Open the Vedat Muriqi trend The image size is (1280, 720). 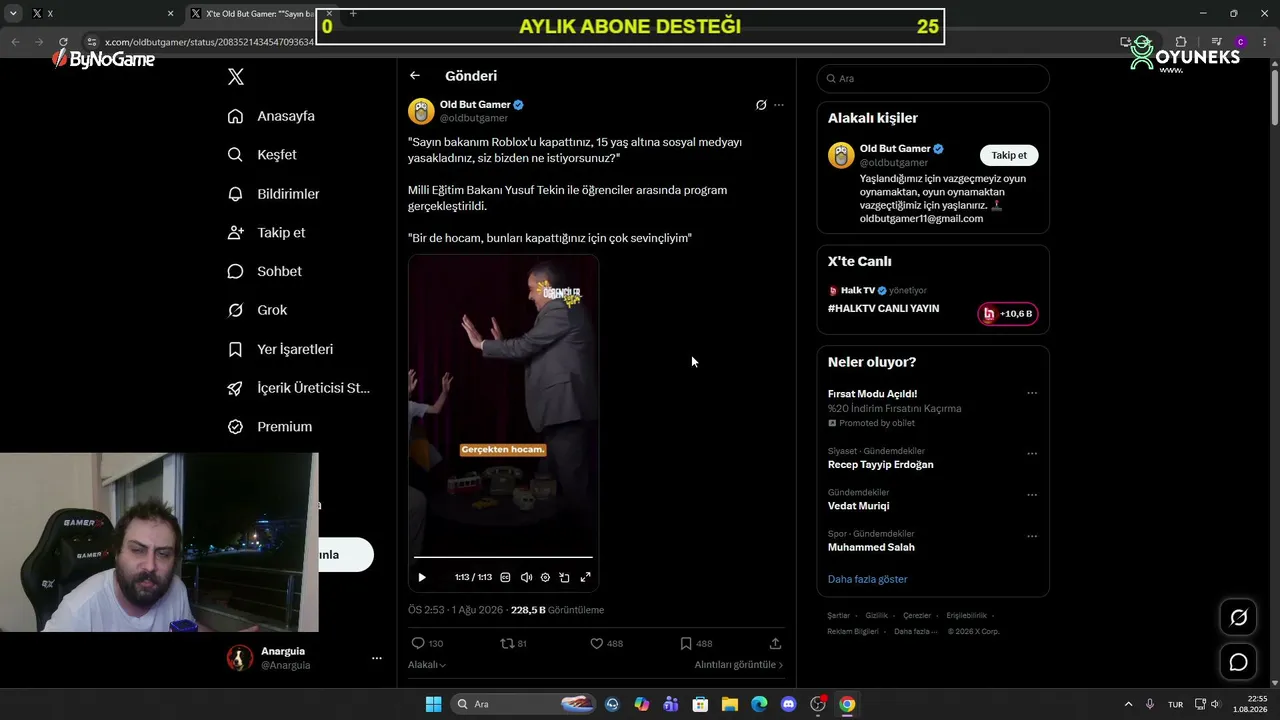[858, 506]
